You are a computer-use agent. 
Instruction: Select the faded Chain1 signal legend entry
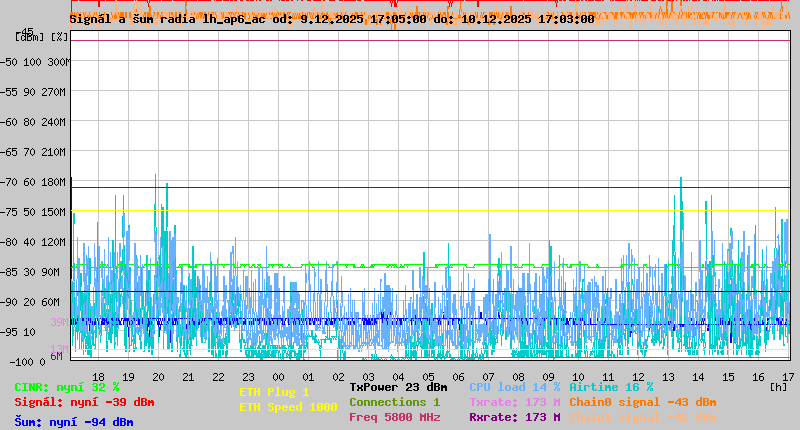[x=642, y=417]
